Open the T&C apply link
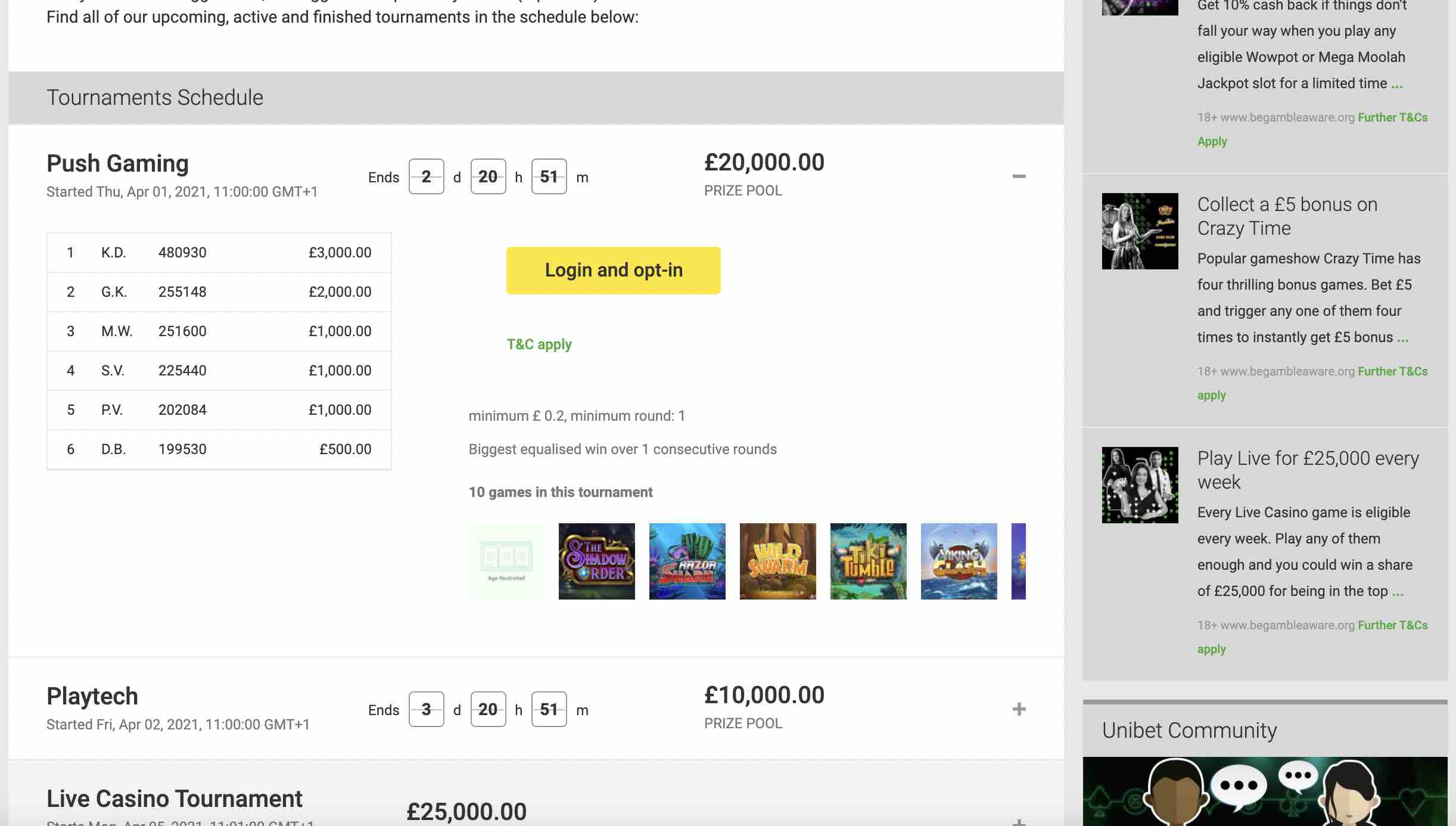 click(539, 344)
